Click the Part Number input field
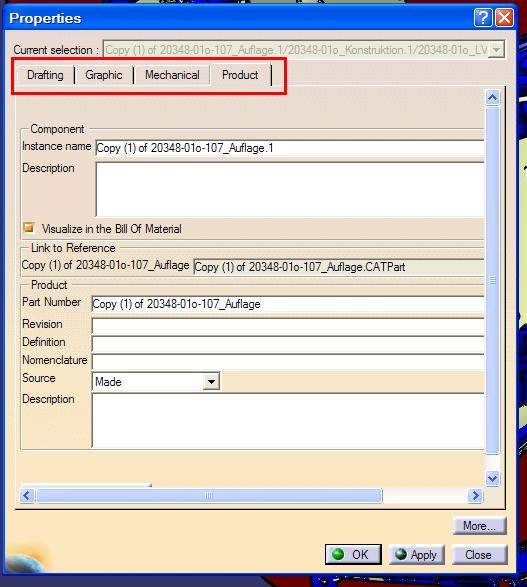 (x=287, y=304)
